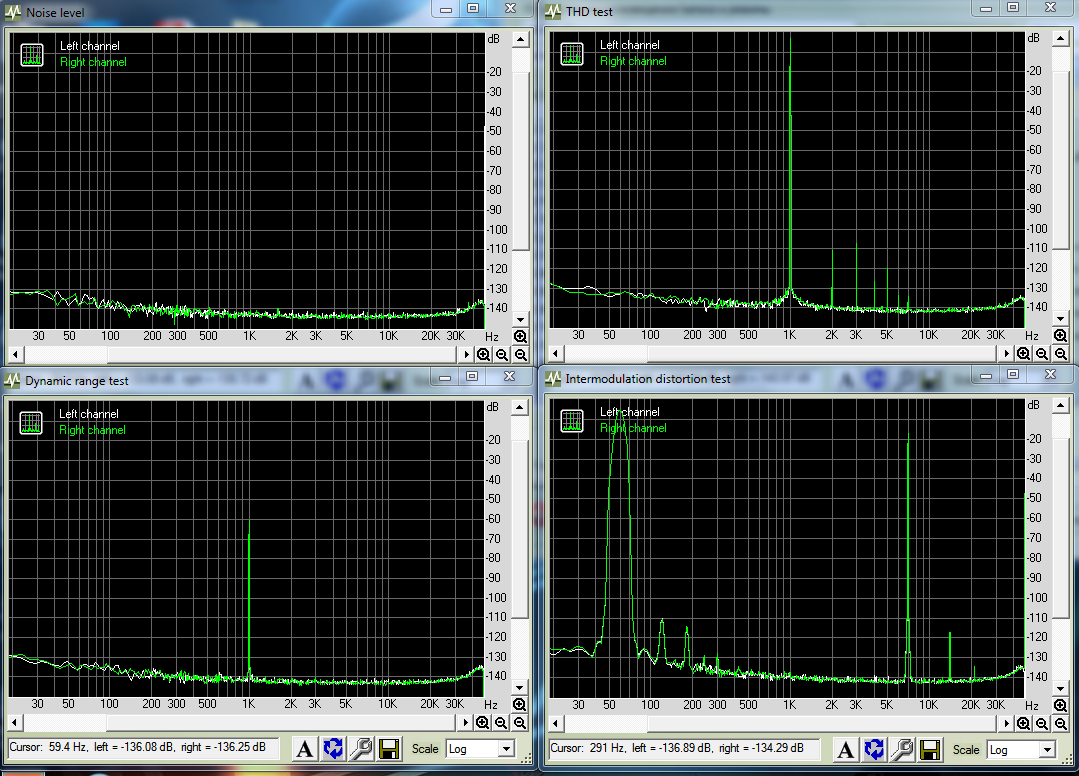The image size is (1079, 776).
Task: Click the scroll-up arrow in THD test window
Action: (x=1060, y=39)
